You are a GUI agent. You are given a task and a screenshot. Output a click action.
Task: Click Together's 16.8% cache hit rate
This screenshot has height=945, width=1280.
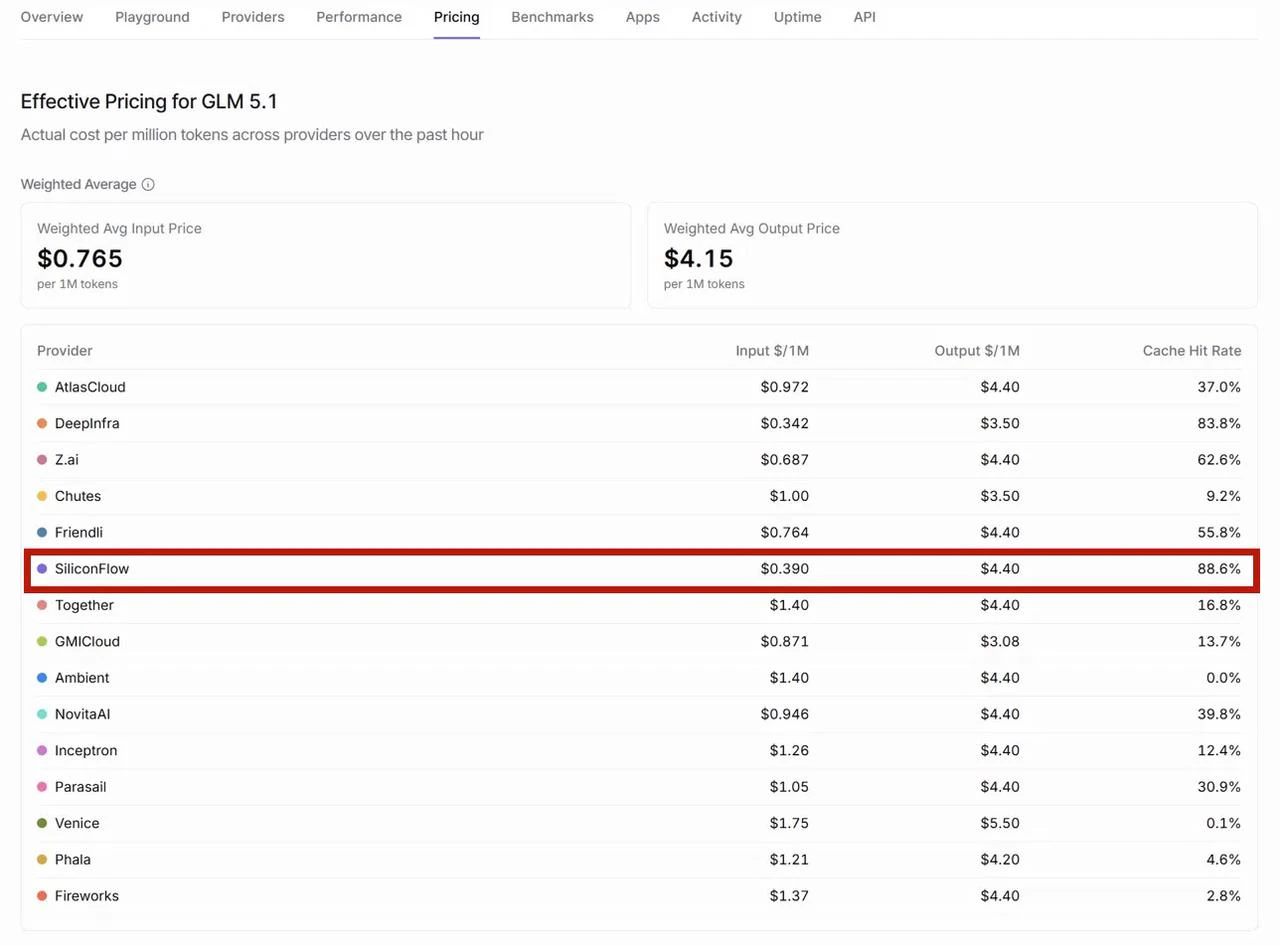pyautogui.click(x=1219, y=605)
